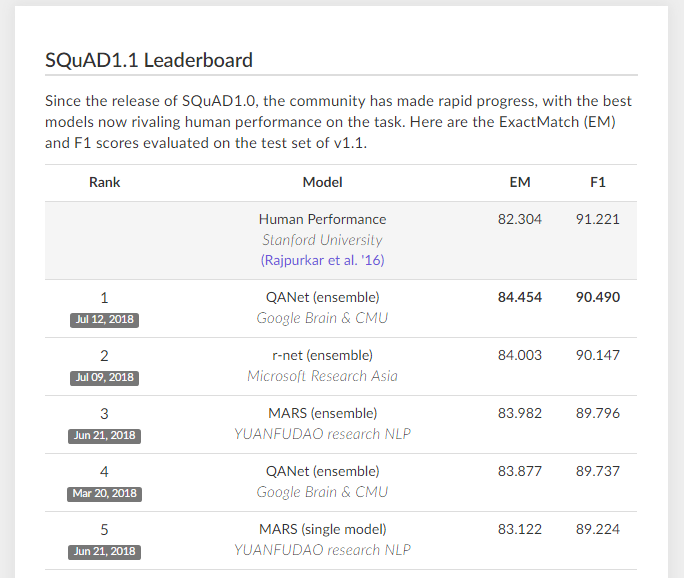Select the rank 1 QANet (ensemble) name
This screenshot has height=578, width=684.
[322, 298]
